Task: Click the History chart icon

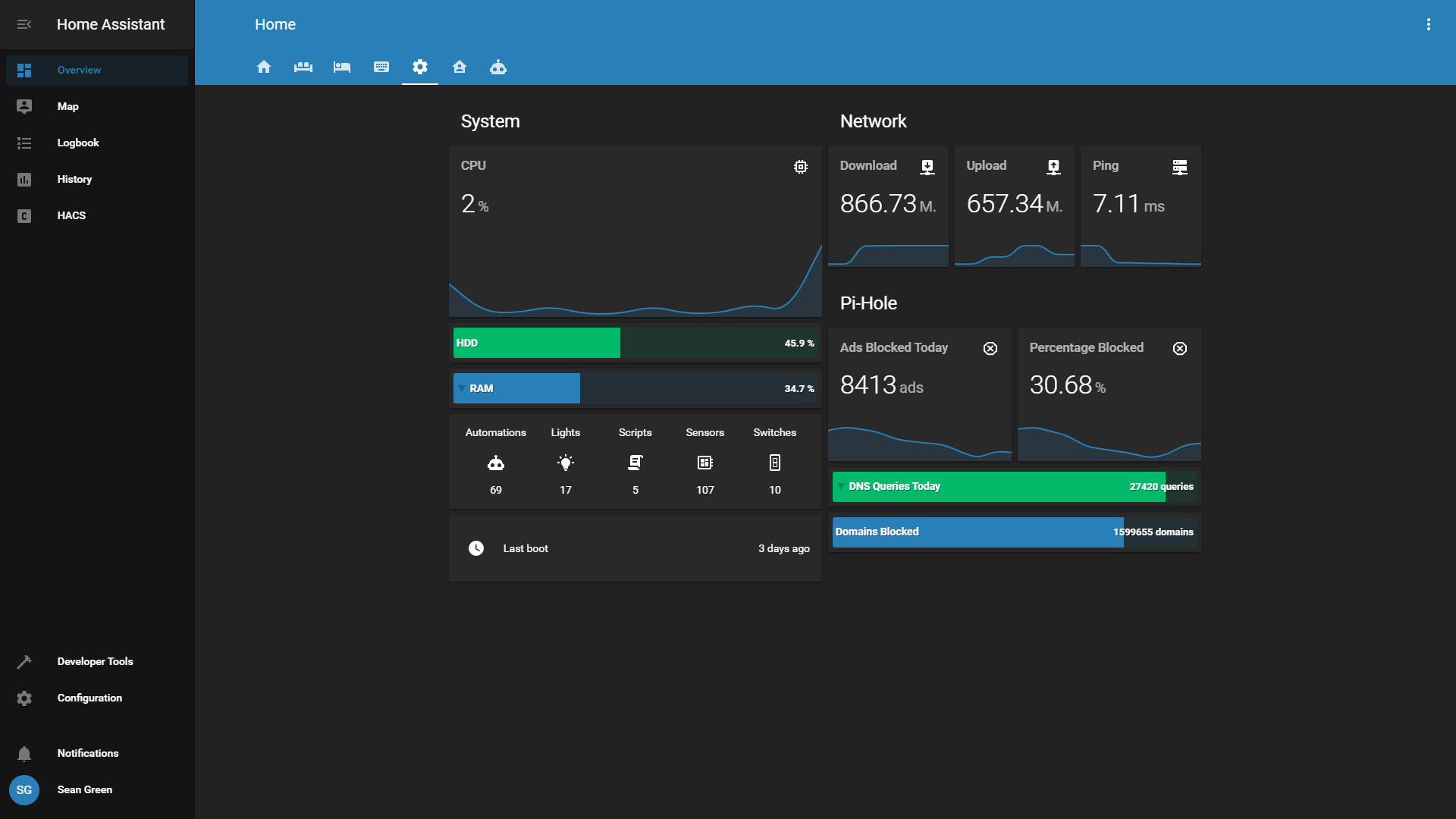Action: coord(24,179)
